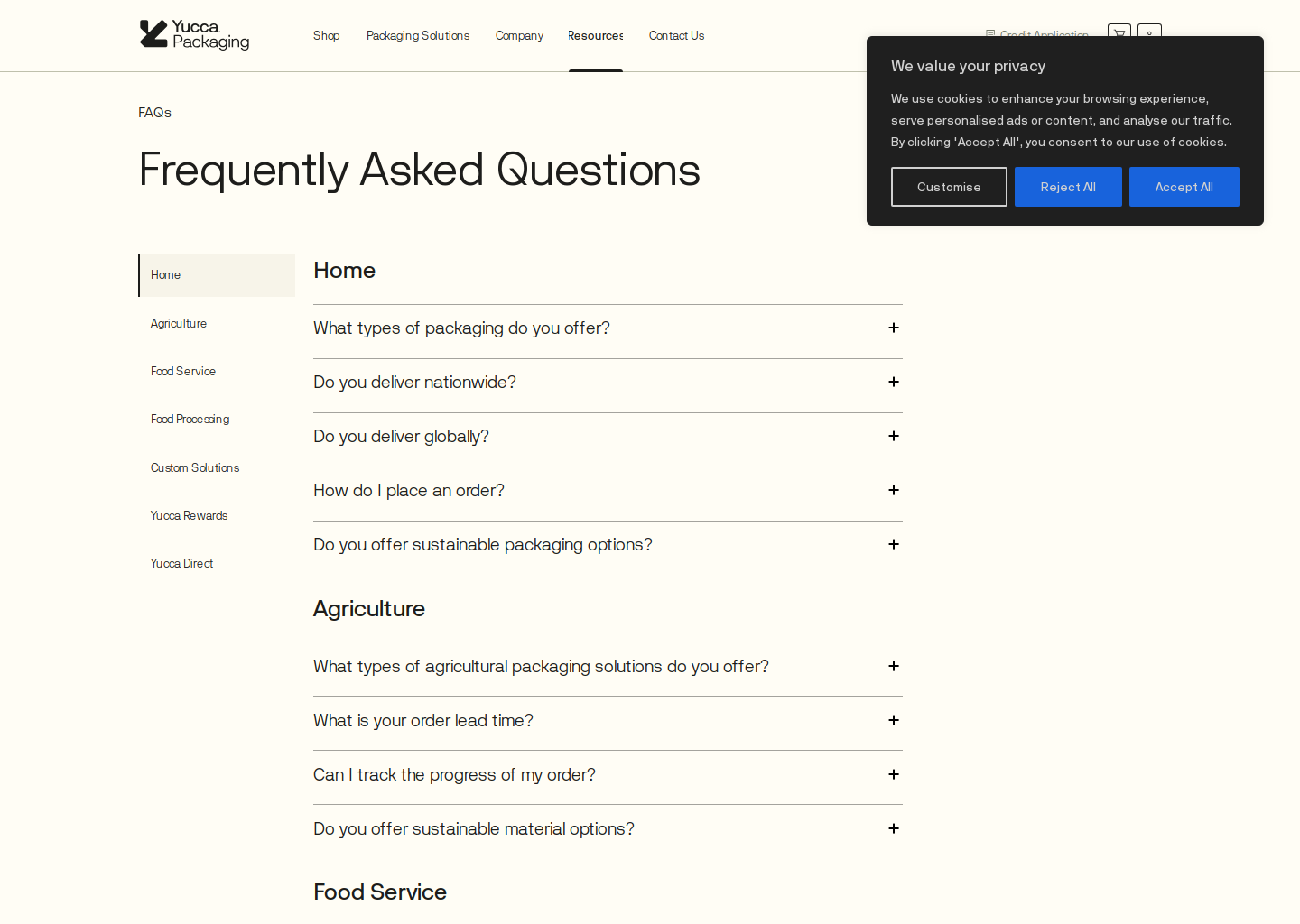Open the Shop menu
This screenshot has height=924, width=1300.
point(327,35)
